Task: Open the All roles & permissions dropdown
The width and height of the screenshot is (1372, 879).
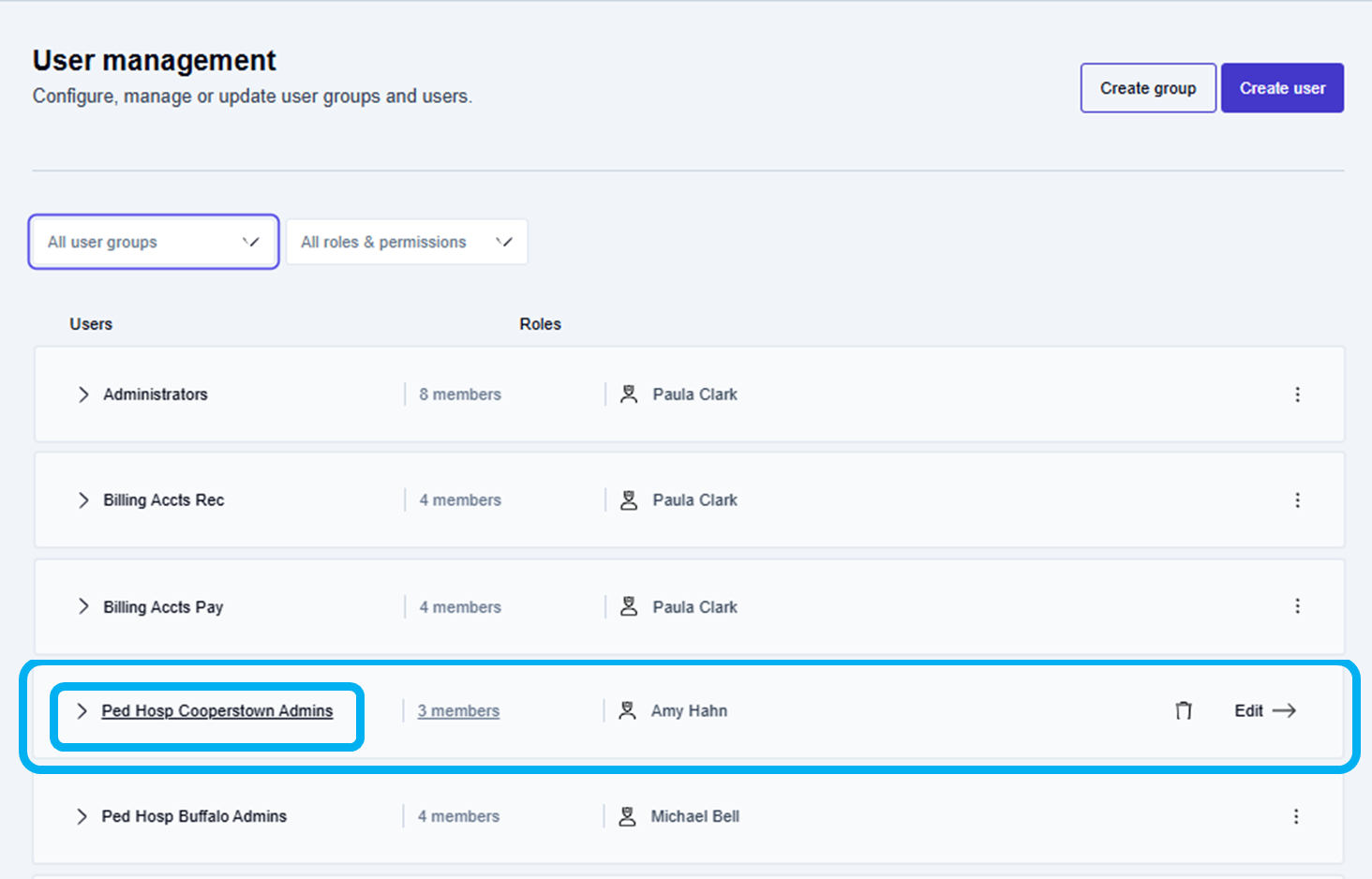Action: click(x=407, y=242)
